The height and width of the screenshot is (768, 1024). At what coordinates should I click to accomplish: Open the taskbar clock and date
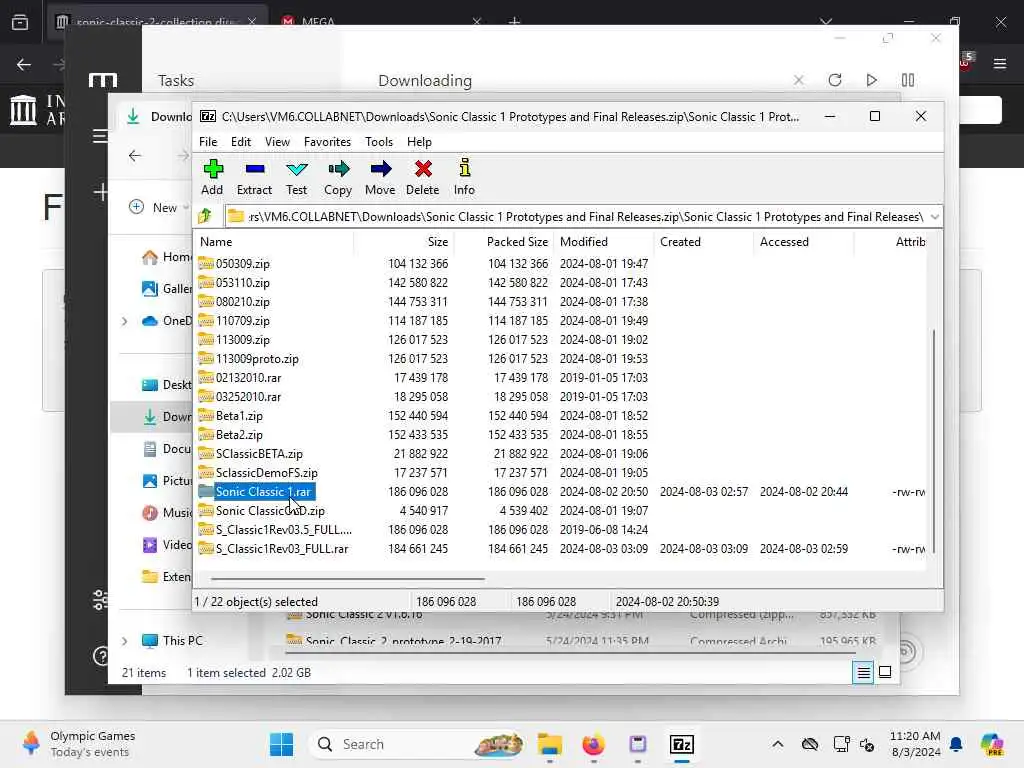(915, 744)
